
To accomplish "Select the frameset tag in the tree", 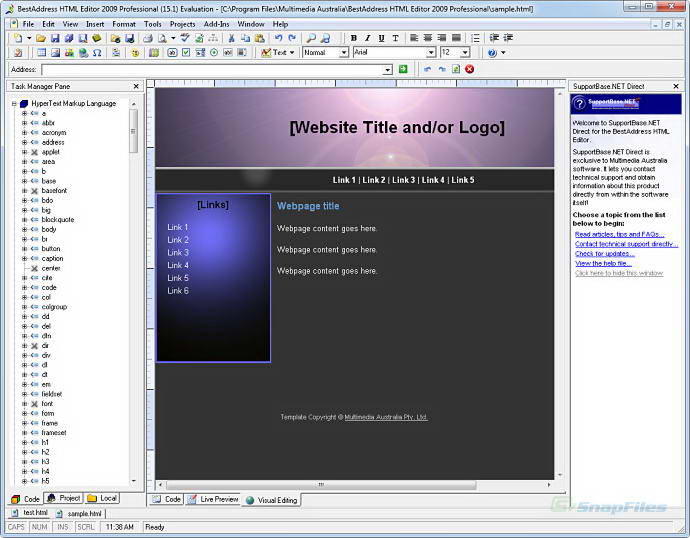I will tap(54, 433).
